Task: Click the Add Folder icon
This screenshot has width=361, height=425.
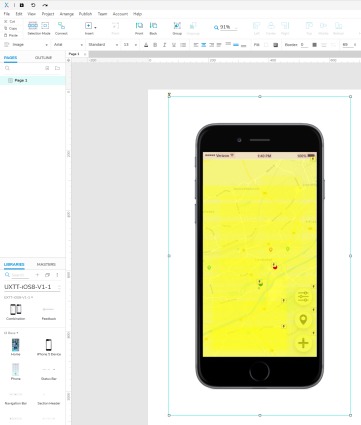Action: tap(57, 68)
